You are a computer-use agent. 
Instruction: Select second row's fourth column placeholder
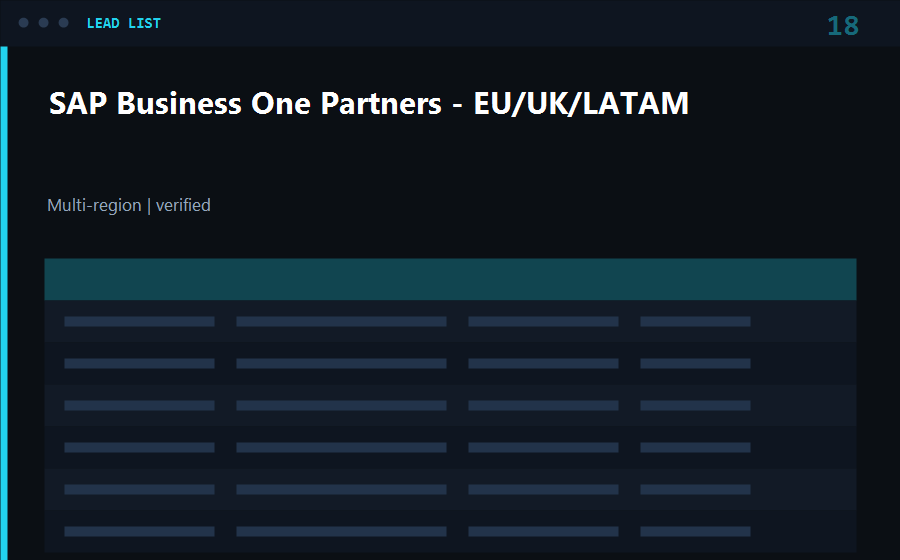click(x=695, y=363)
